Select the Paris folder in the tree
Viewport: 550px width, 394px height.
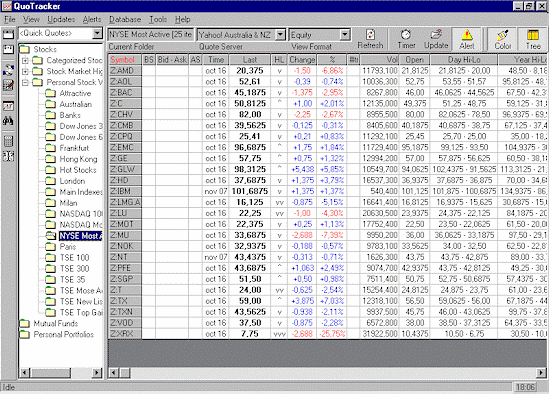coord(68,247)
